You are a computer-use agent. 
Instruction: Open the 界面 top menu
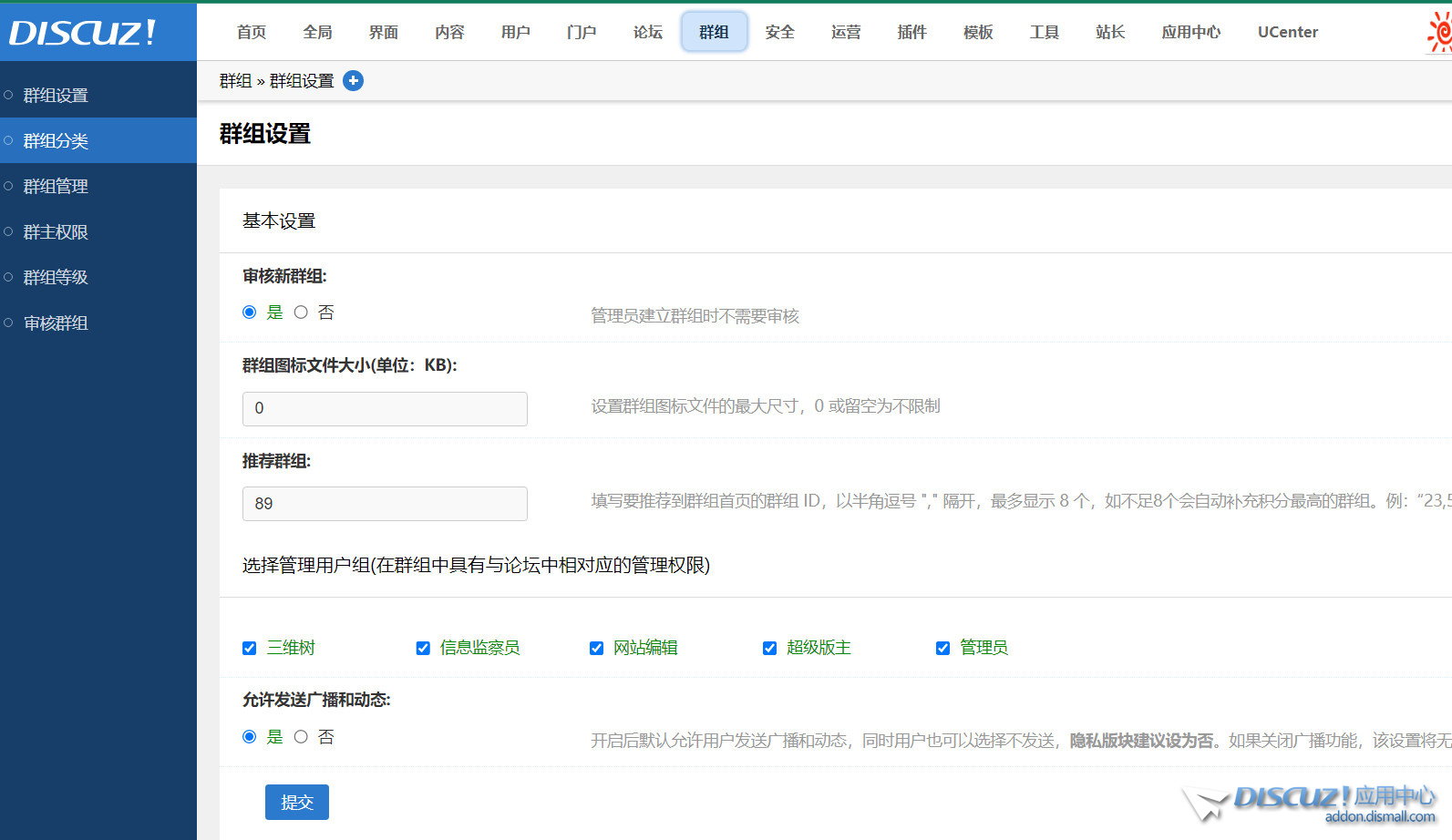384,32
